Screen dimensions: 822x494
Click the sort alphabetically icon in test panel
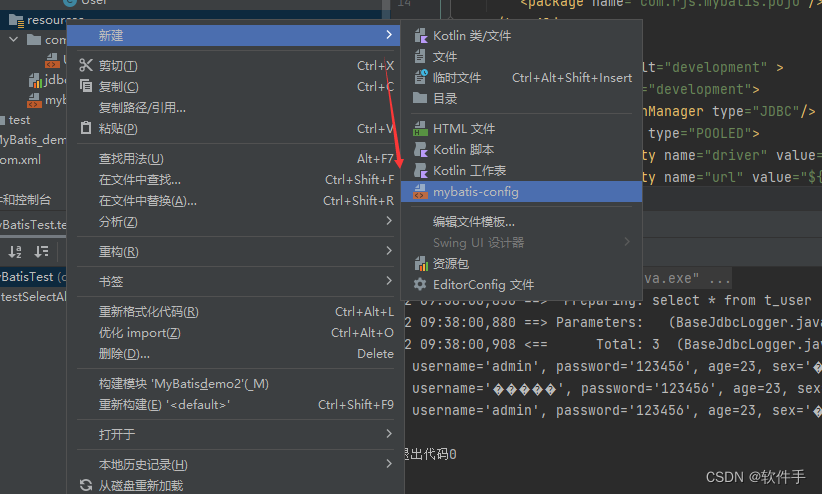15,252
